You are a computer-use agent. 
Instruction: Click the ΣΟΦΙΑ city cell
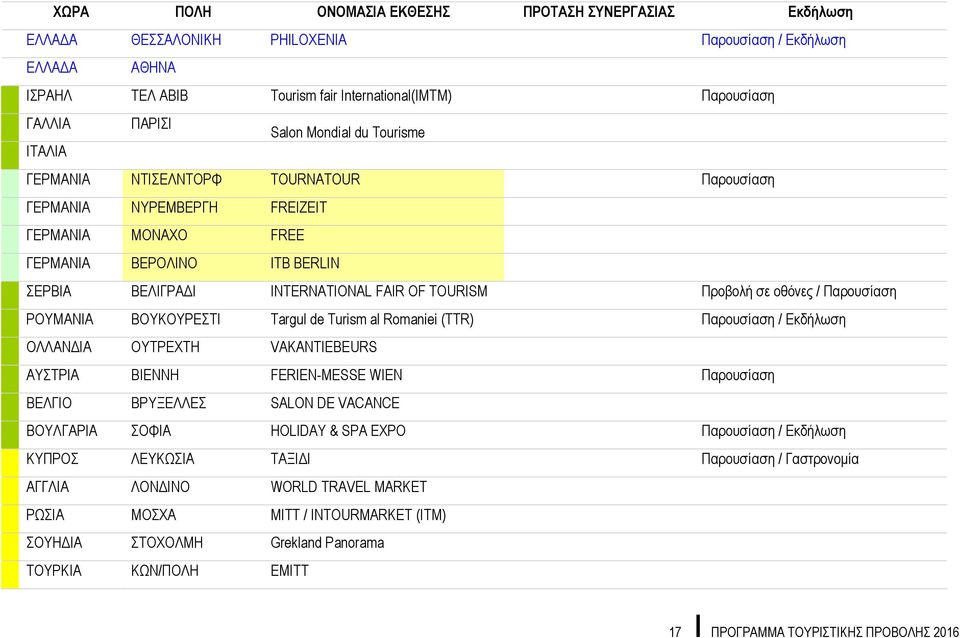(x=151, y=431)
